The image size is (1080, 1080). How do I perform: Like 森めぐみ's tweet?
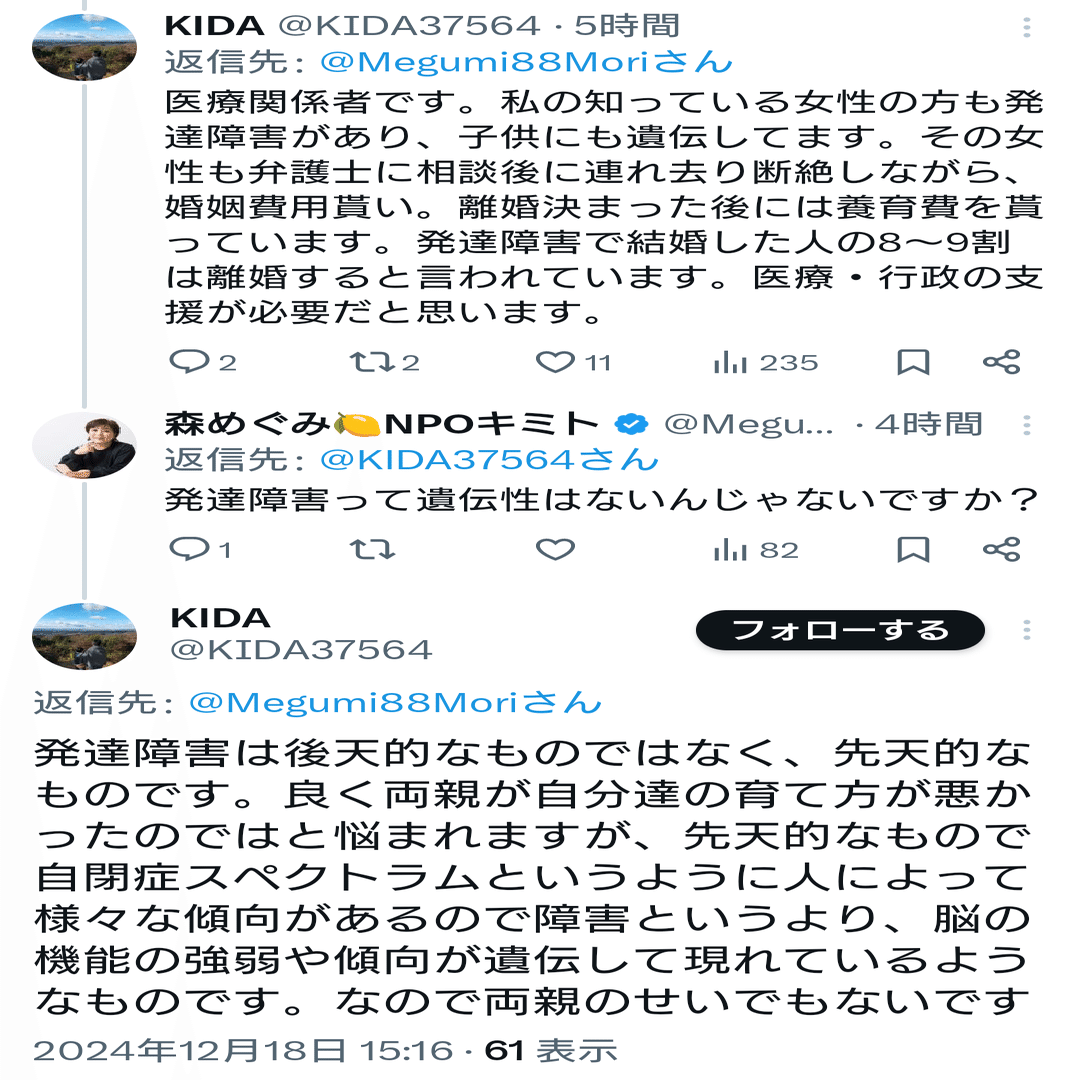[x=555, y=549]
